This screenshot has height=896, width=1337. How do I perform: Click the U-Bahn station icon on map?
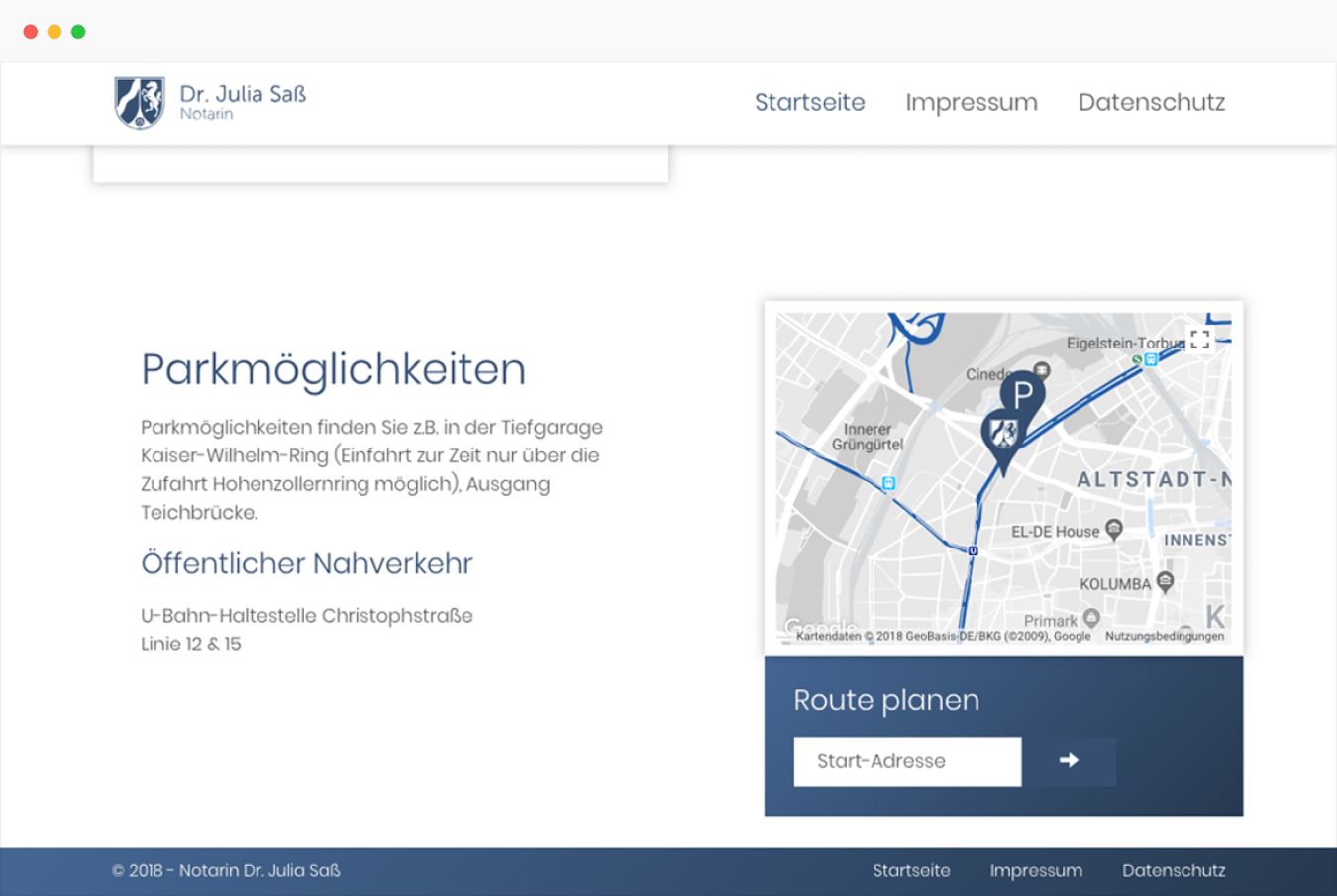pos(973,550)
